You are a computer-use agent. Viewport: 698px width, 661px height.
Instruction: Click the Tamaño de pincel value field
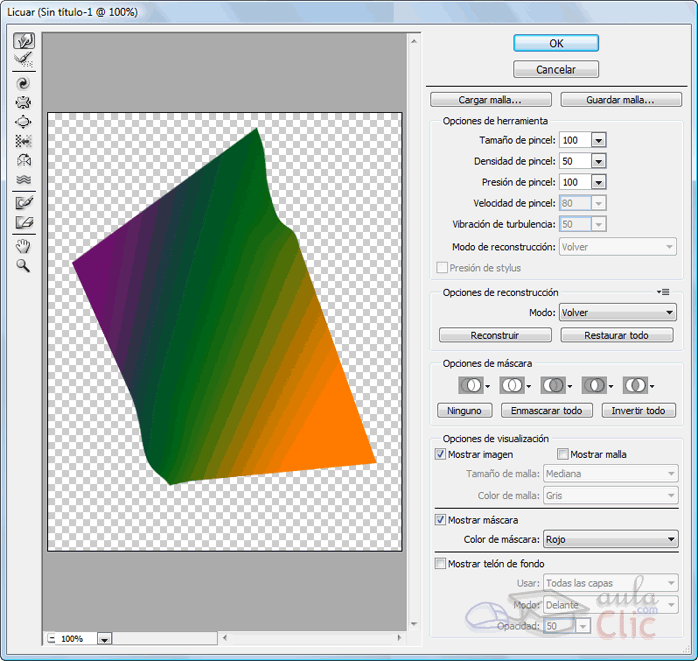[576, 140]
